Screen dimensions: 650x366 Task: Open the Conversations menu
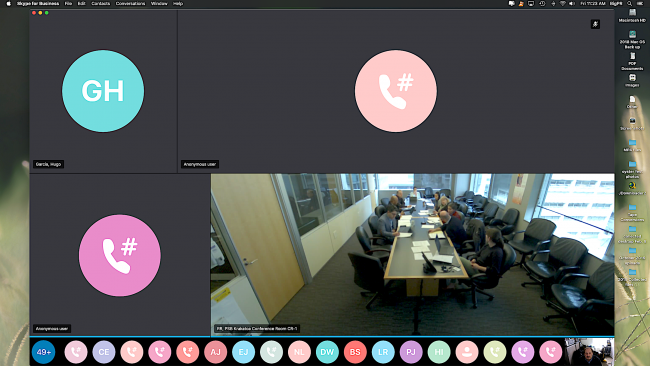(130, 3)
